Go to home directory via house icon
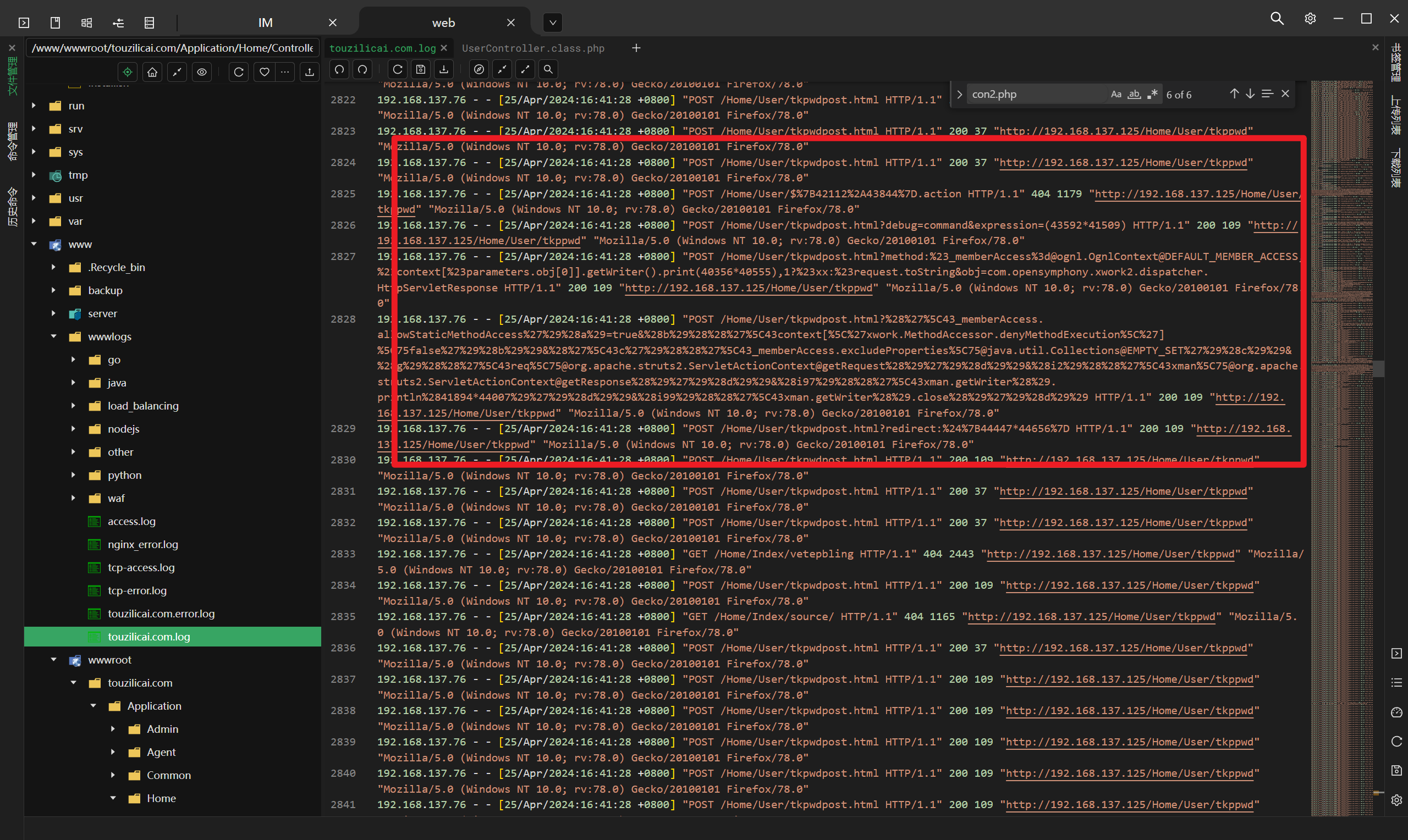The height and width of the screenshot is (840, 1408). [152, 72]
